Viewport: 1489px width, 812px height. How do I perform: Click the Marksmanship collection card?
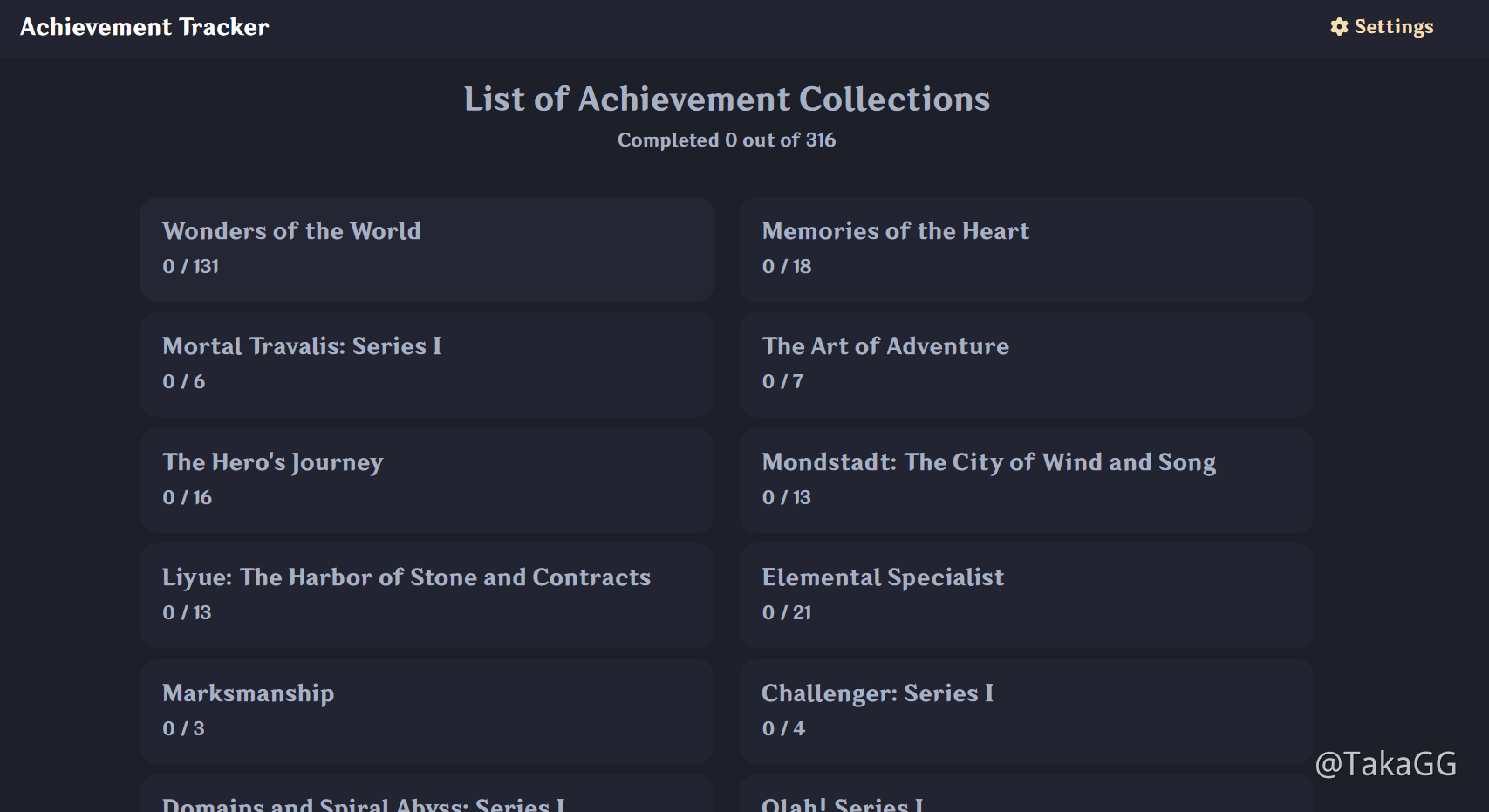pyautogui.click(x=427, y=712)
